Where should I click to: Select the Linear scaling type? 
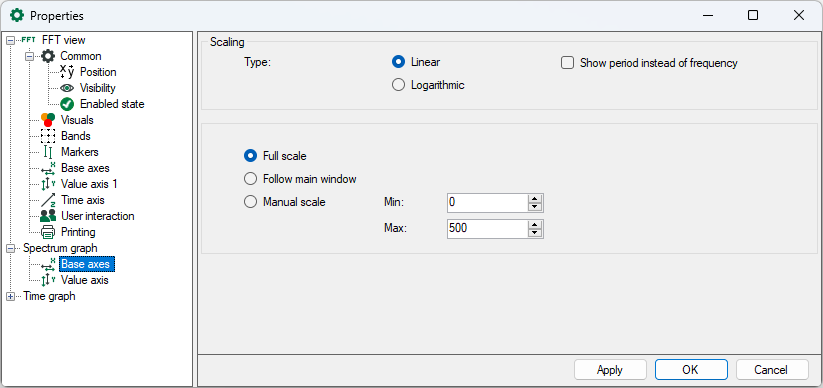pos(398,62)
